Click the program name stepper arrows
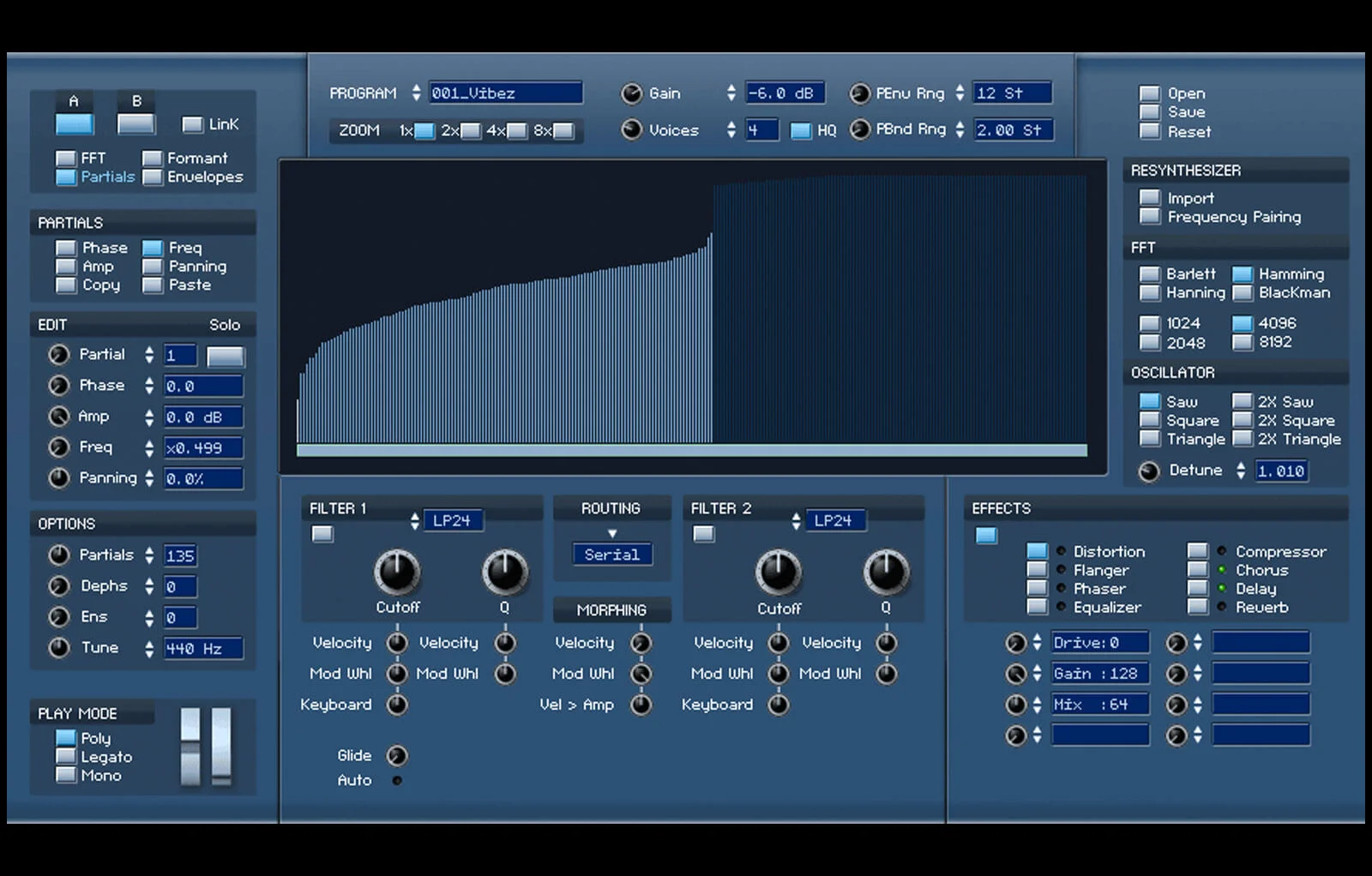 tap(416, 93)
